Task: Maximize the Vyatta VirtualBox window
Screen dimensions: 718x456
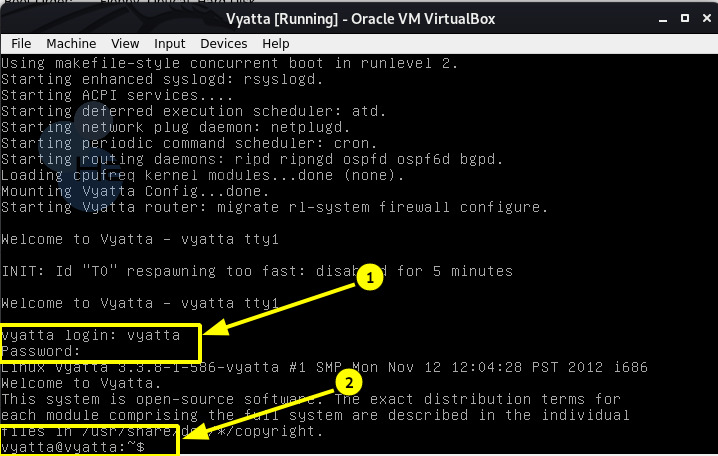Action: [685, 18]
